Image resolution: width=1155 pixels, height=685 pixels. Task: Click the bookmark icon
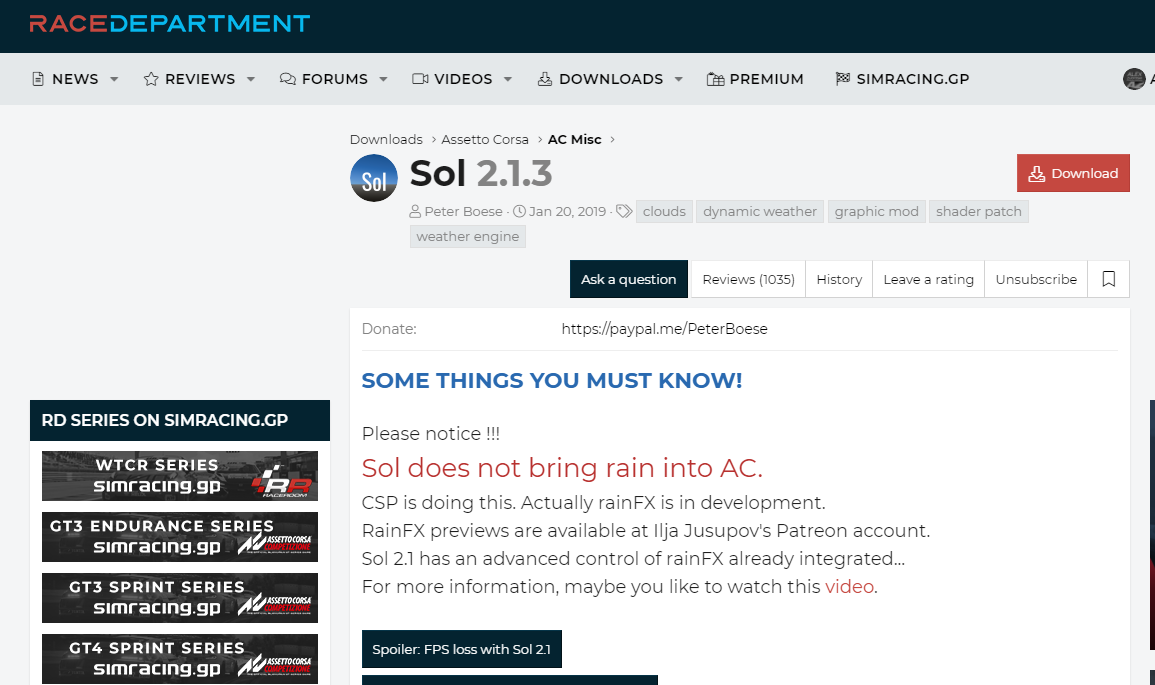1109,279
